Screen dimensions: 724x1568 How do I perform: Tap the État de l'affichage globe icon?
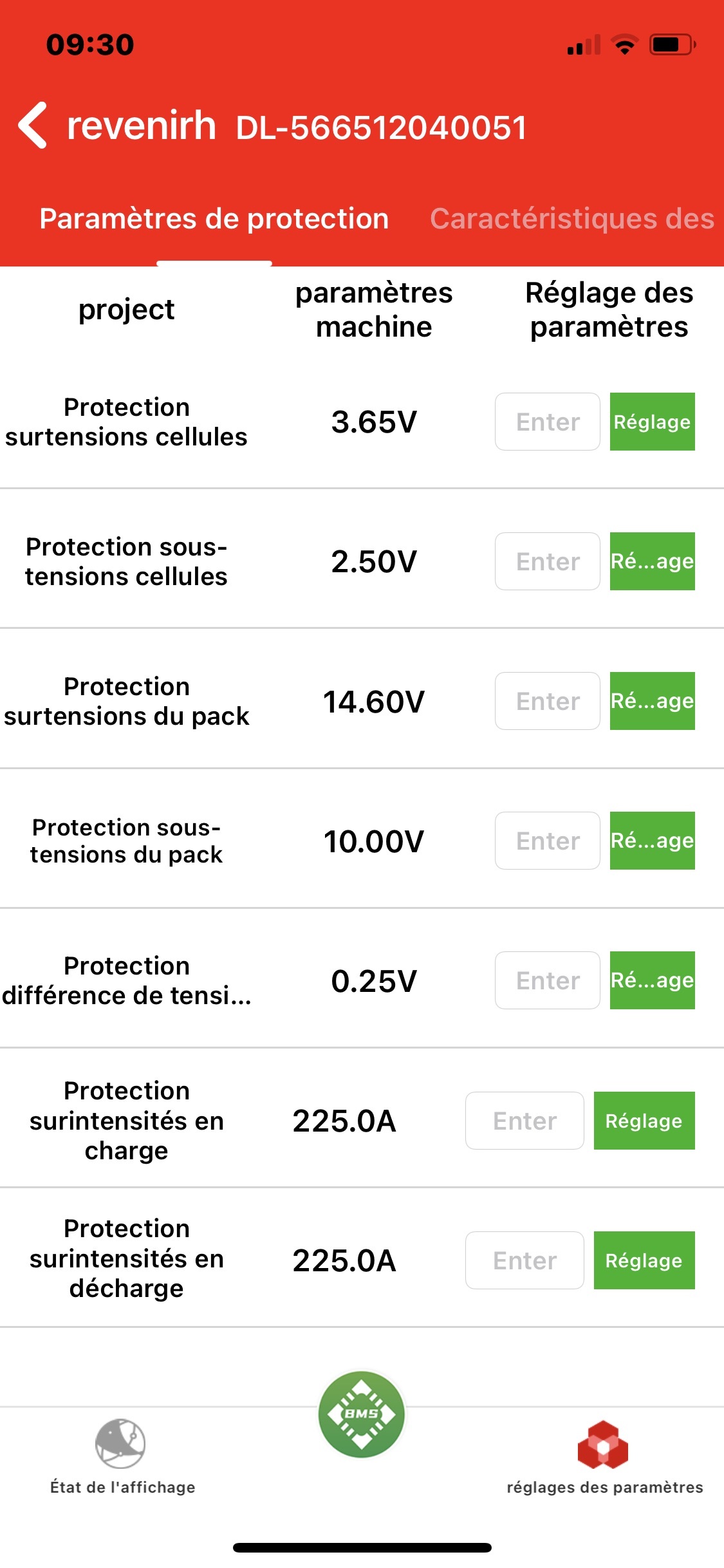click(120, 1444)
